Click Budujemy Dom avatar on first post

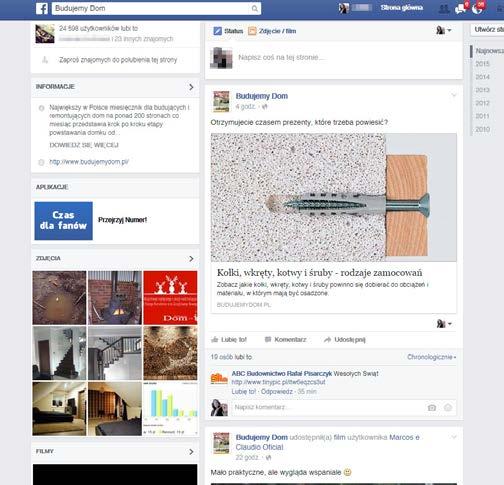click(x=221, y=101)
